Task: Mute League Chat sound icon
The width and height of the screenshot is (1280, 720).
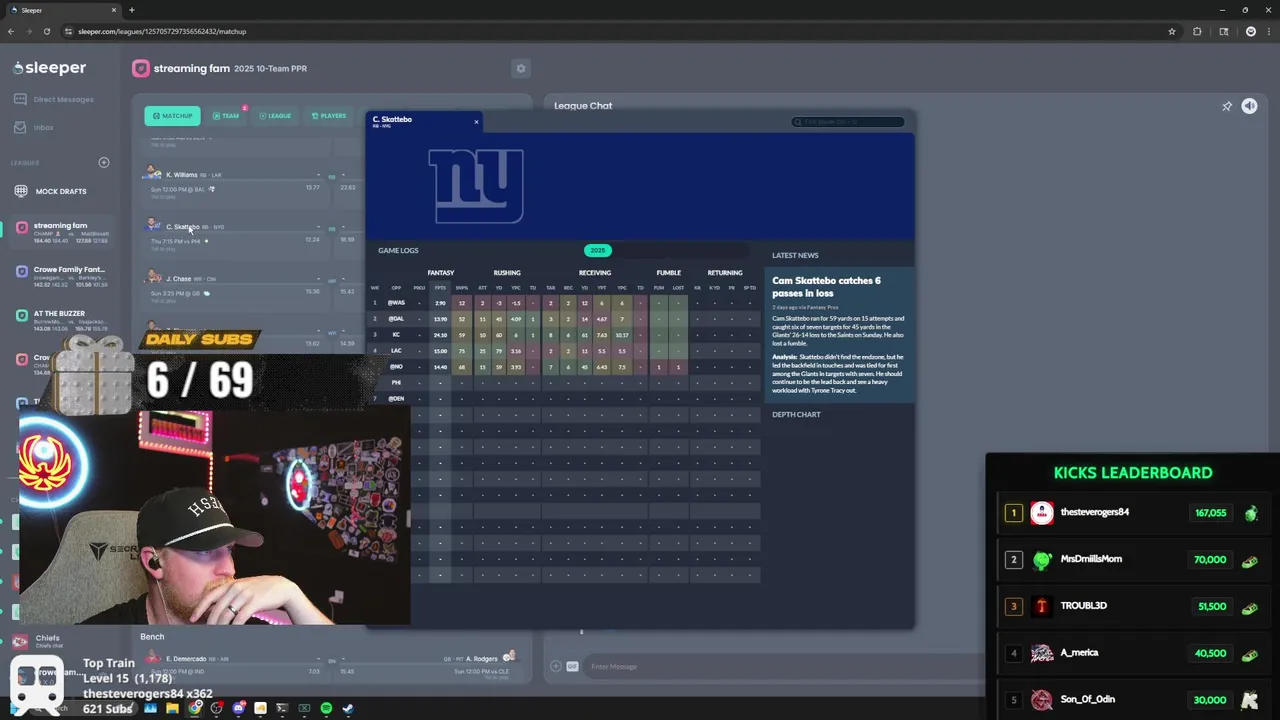Action: [x=1249, y=106]
